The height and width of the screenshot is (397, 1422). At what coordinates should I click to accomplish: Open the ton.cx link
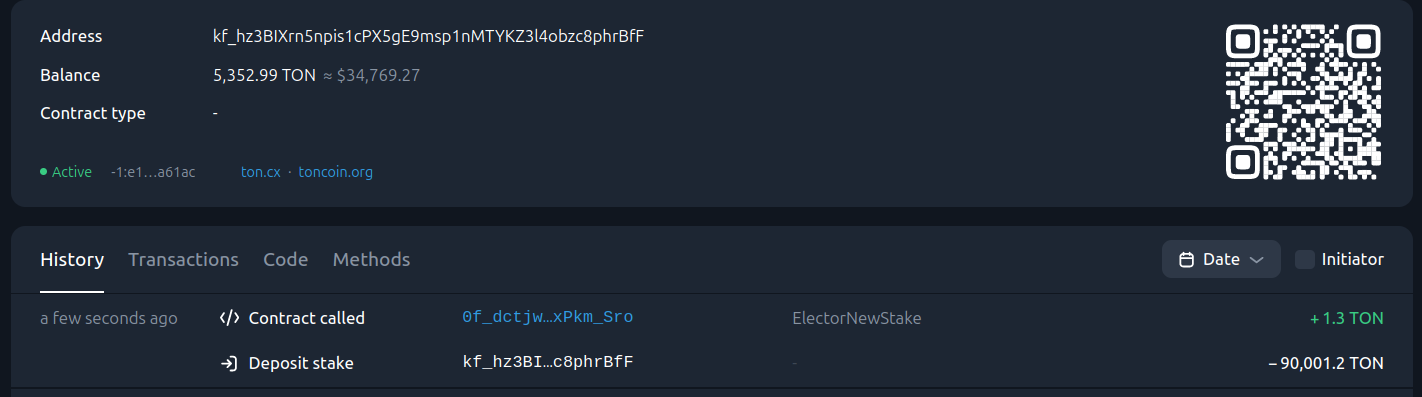pyautogui.click(x=260, y=172)
